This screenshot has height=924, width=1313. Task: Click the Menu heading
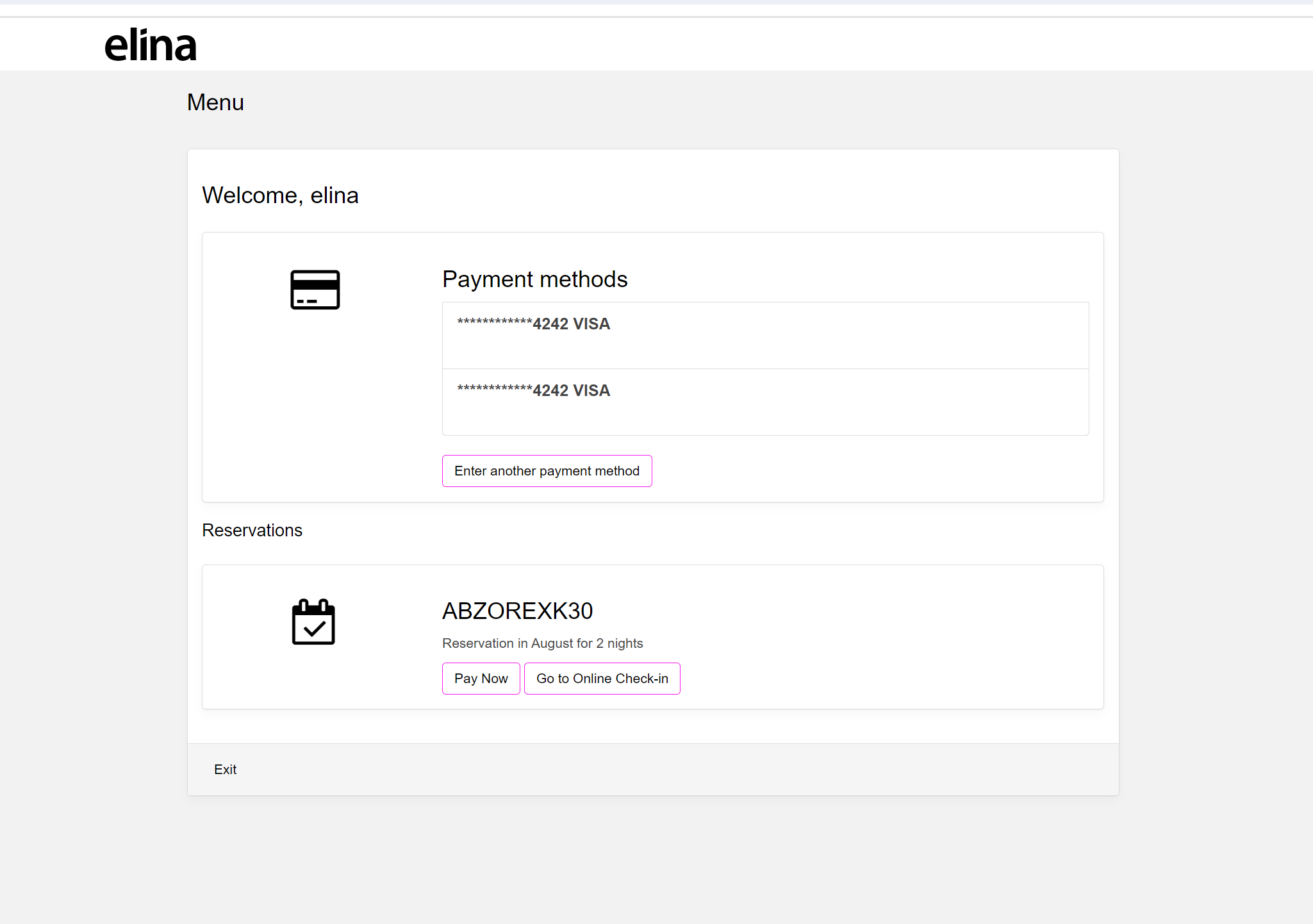215,103
